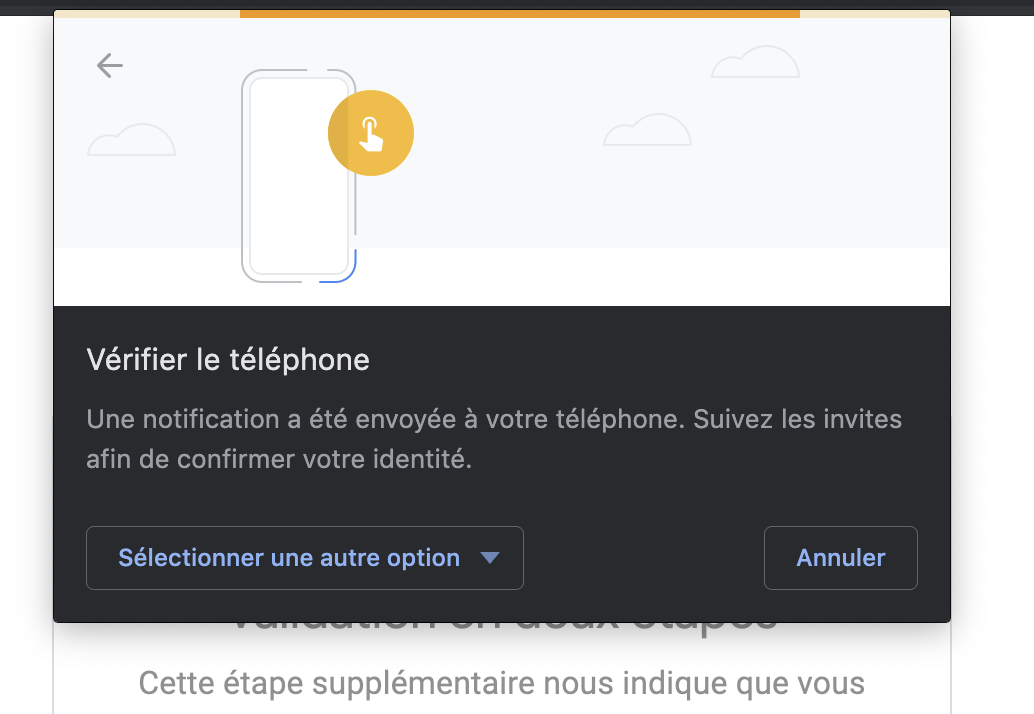
Task: Click the small triangle next to option selector
Action: (490, 558)
